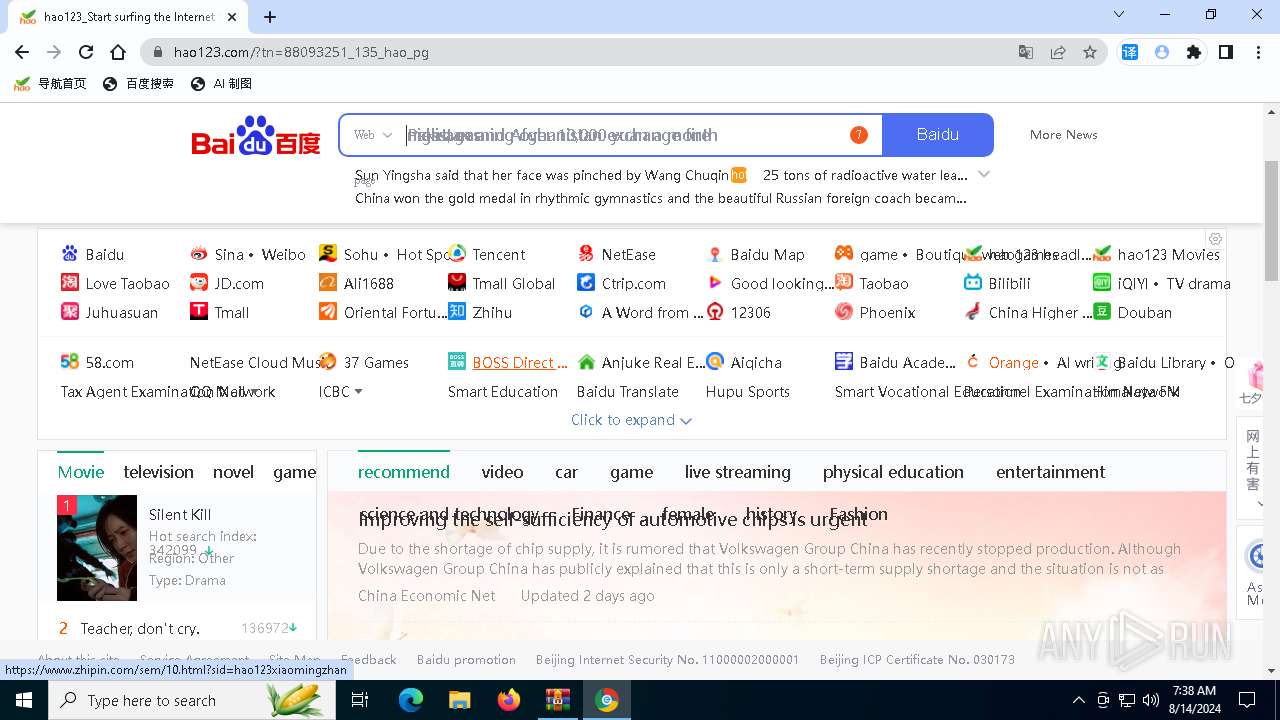Click Windows taskbar search box

(190, 700)
